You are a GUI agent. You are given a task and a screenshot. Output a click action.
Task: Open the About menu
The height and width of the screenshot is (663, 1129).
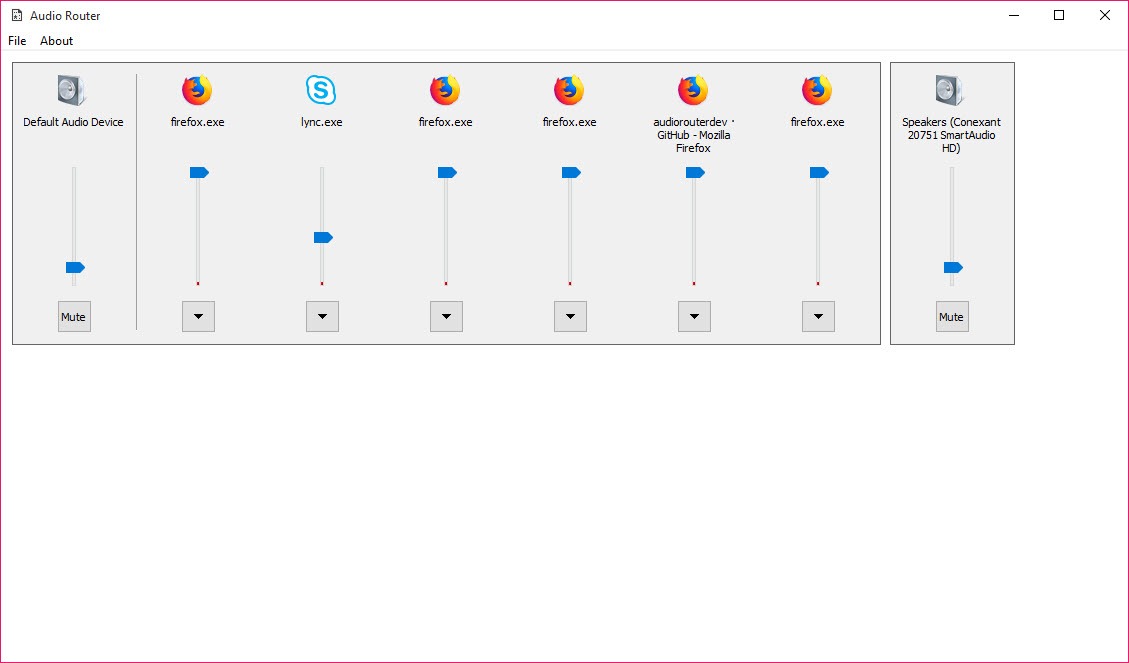click(x=56, y=41)
